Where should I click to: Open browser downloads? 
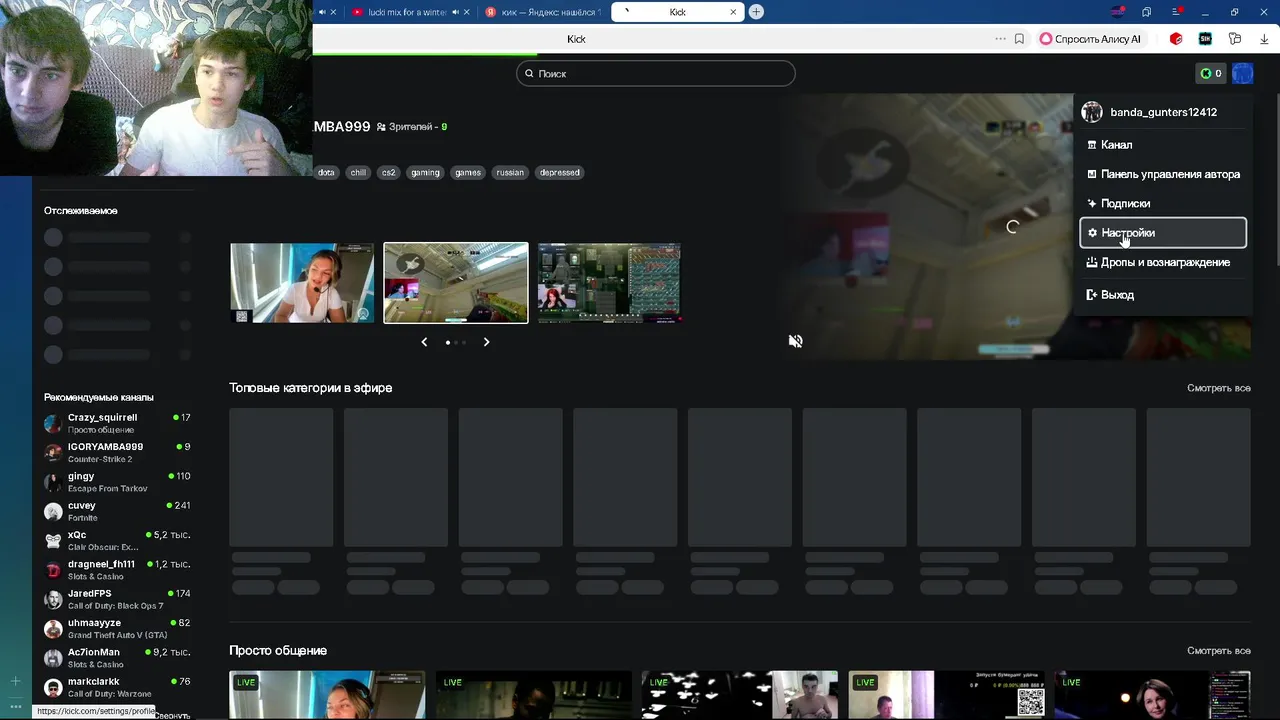tap(1264, 39)
